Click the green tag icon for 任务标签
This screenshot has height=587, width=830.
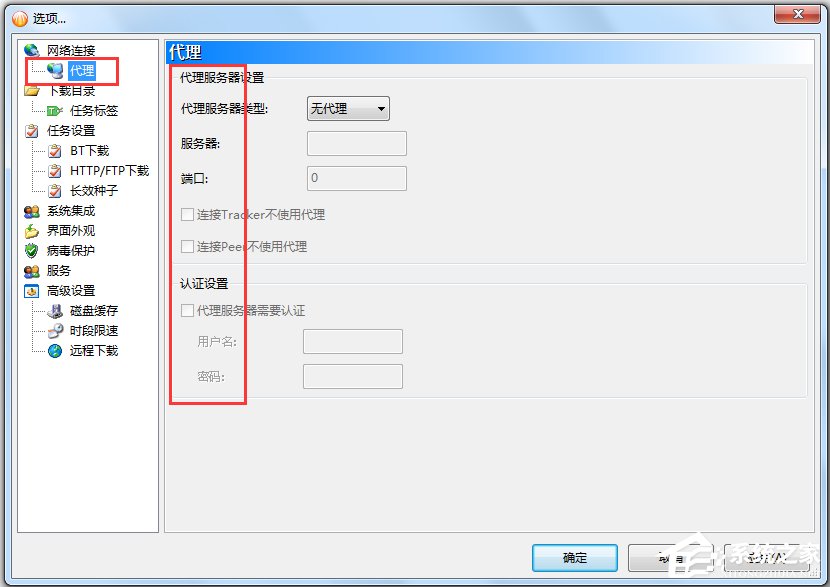pyautogui.click(x=55, y=111)
